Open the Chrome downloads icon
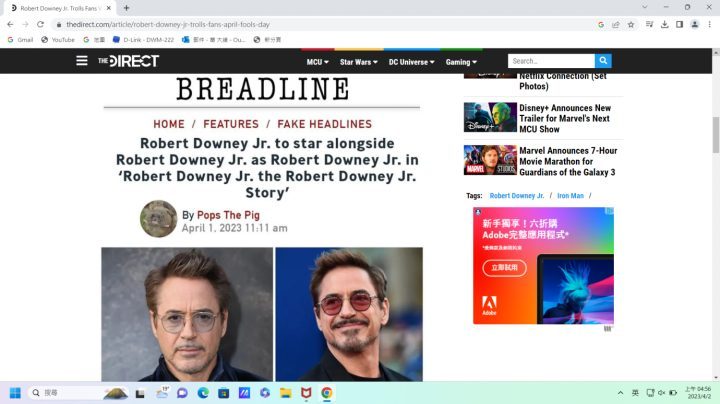Image resolution: width=720 pixels, height=404 pixels. coord(664,24)
